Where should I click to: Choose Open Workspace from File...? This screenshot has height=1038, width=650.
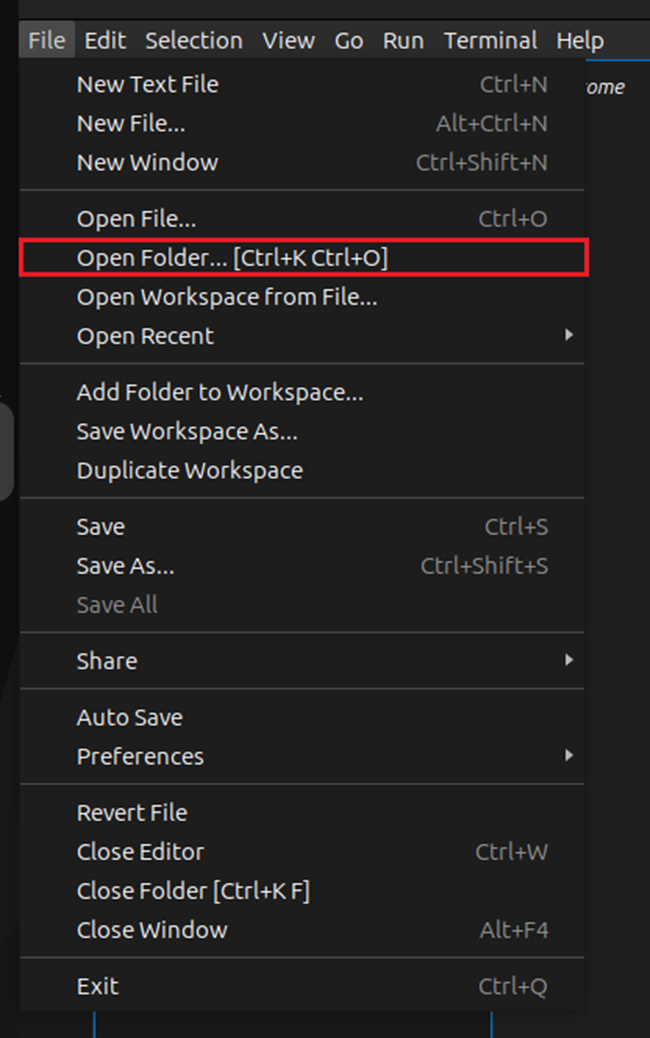coord(227,297)
